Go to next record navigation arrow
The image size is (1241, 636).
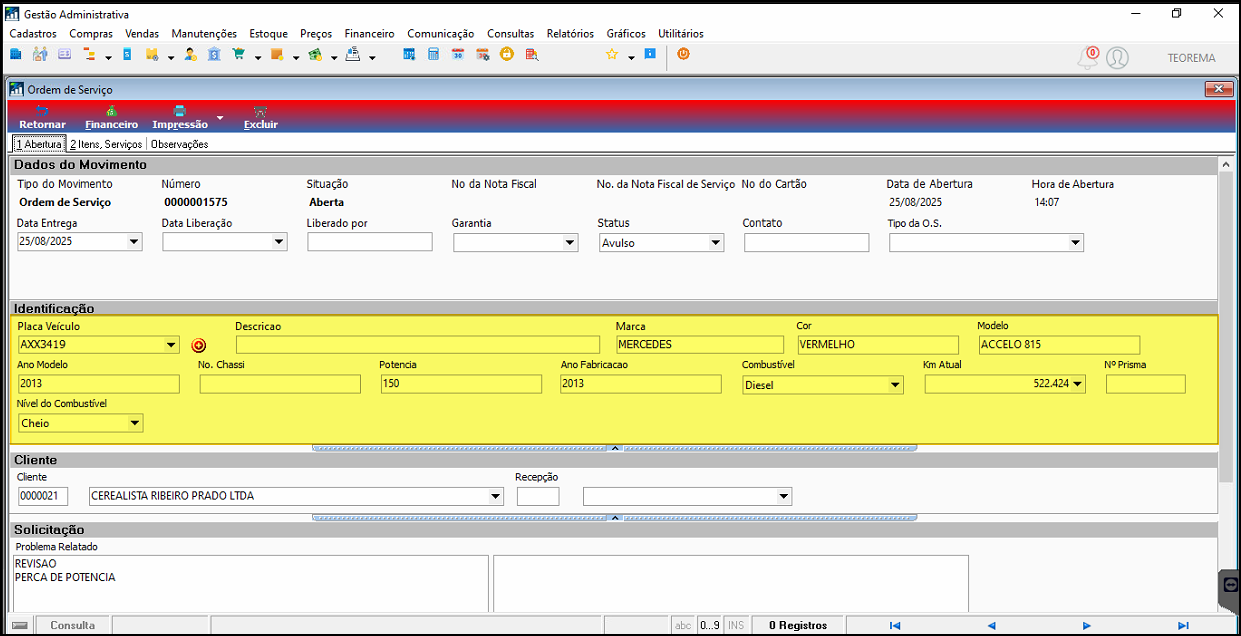[x=1087, y=625]
